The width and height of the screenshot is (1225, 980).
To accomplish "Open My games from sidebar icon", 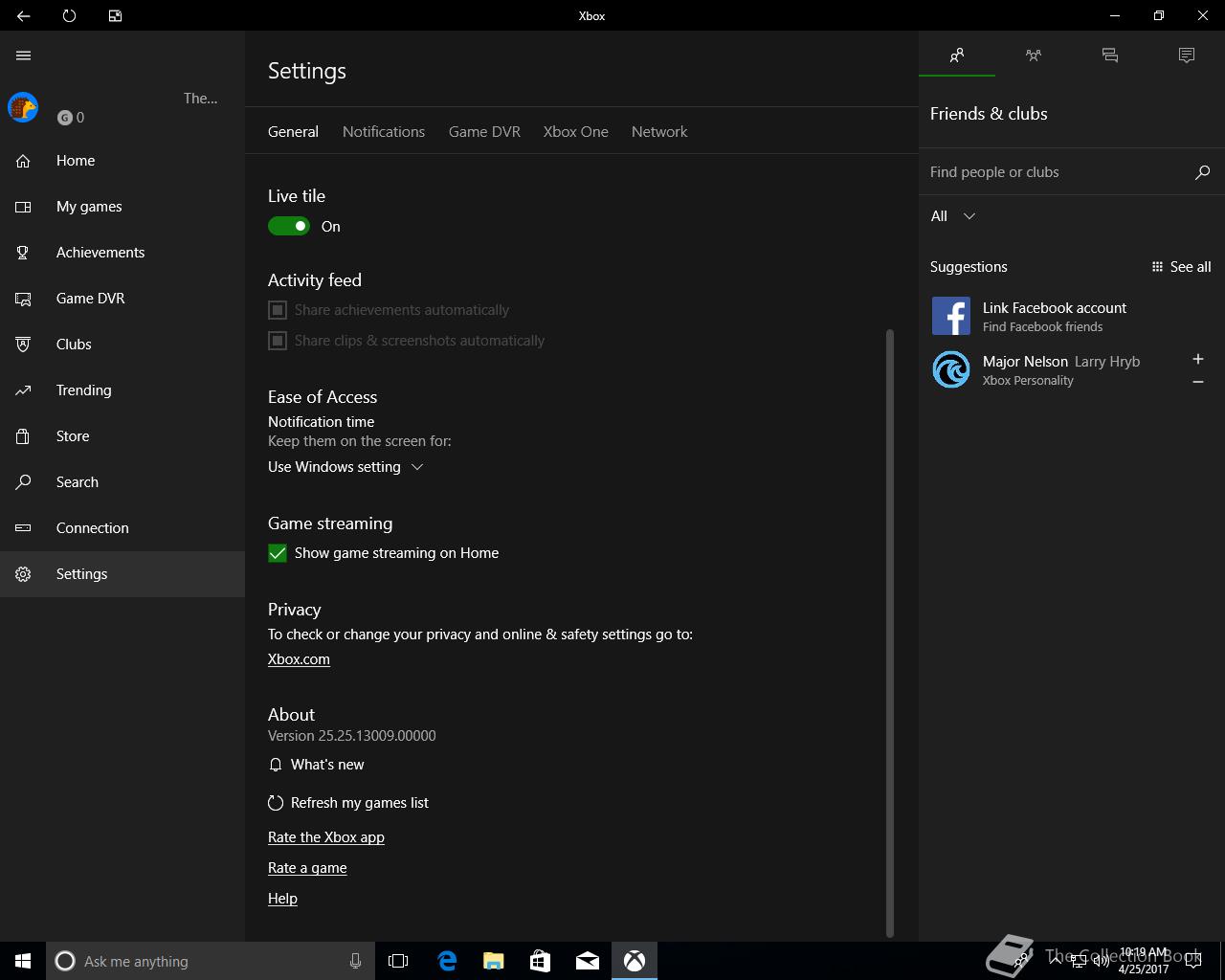I will click(x=24, y=207).
